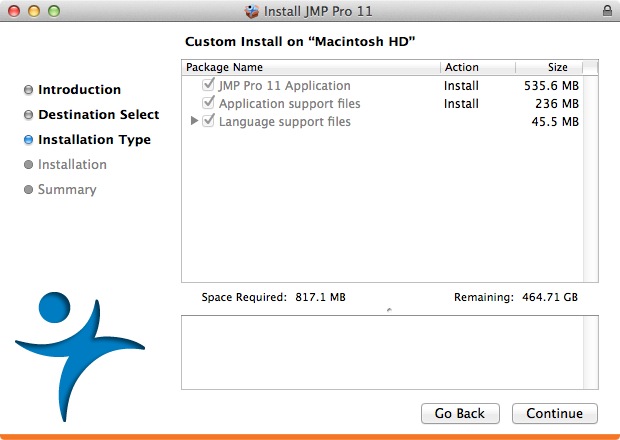Image resolution: width=620 pixels, height=440 pixels.
Task: Click the Go Back button
Action: (x=460, y=414)
